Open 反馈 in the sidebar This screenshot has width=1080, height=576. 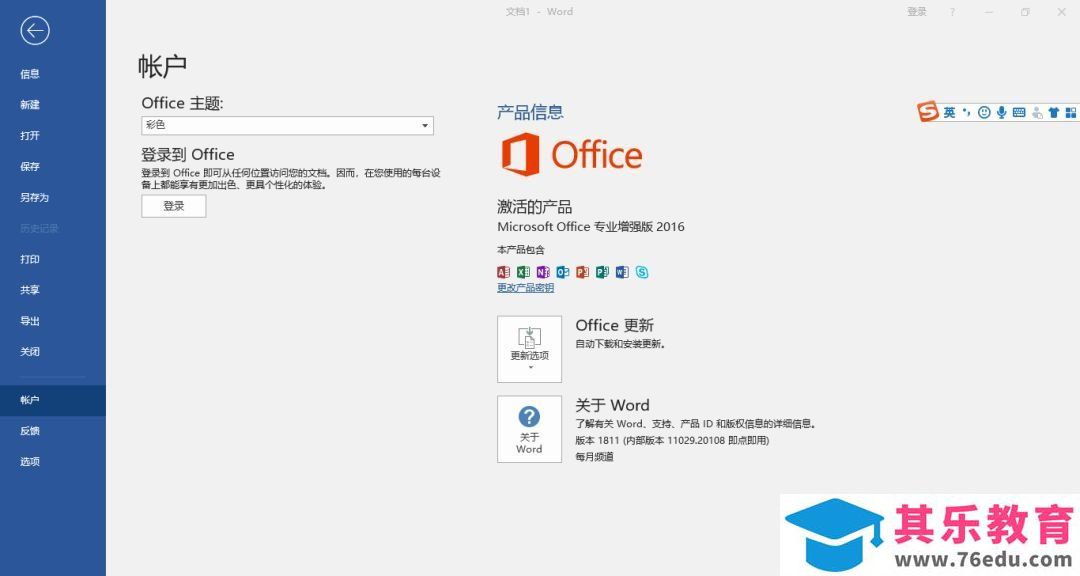point(30,431)
